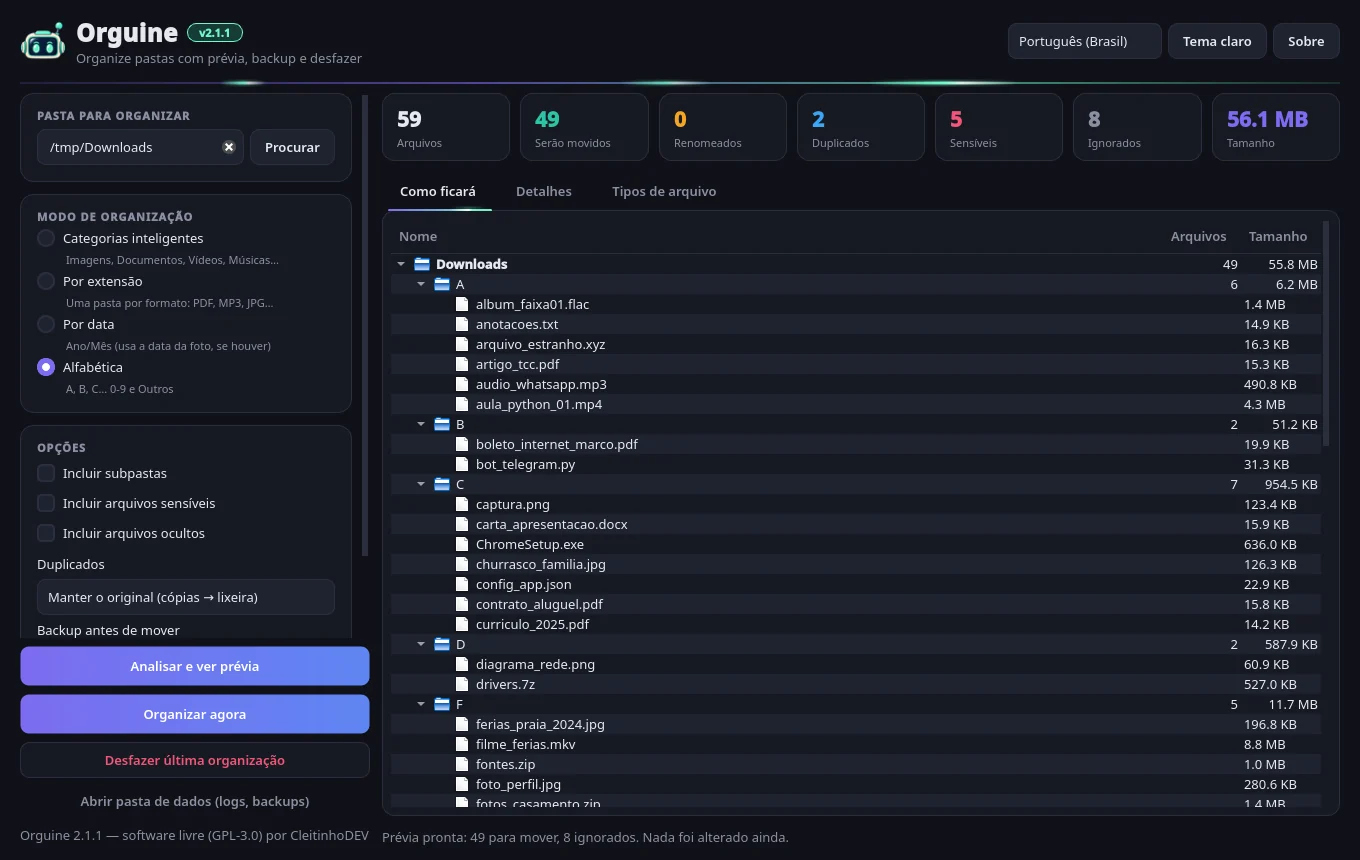Click the Downloads root folder icon
This screenshot has width=1360, height=860.
[x=422, y=264]
